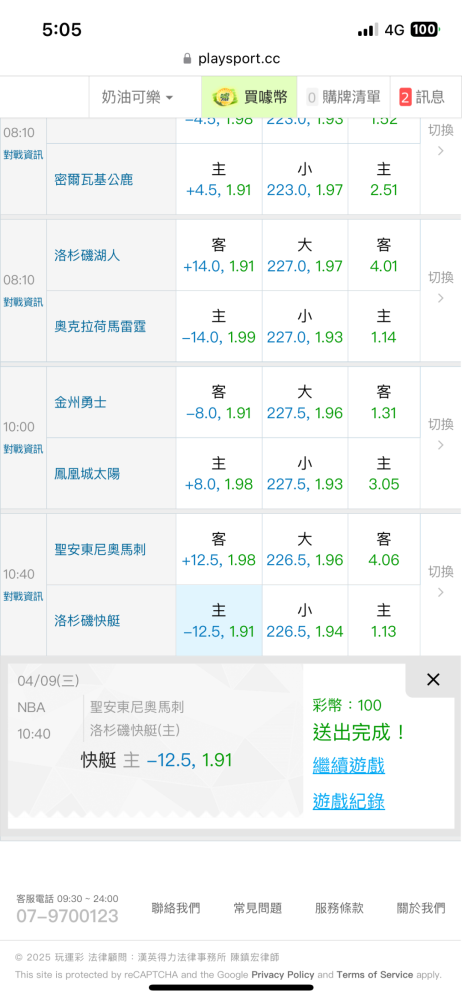Open 對戰資訊 for the 10:00 game
The width and height of the screenshot is (462, 1000).
tap(23, 448)
